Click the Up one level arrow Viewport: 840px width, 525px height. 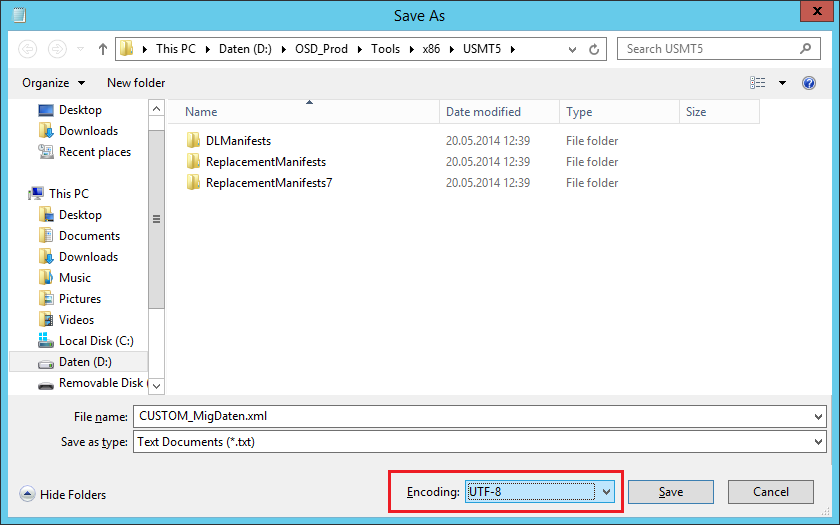tap(102, 49)
